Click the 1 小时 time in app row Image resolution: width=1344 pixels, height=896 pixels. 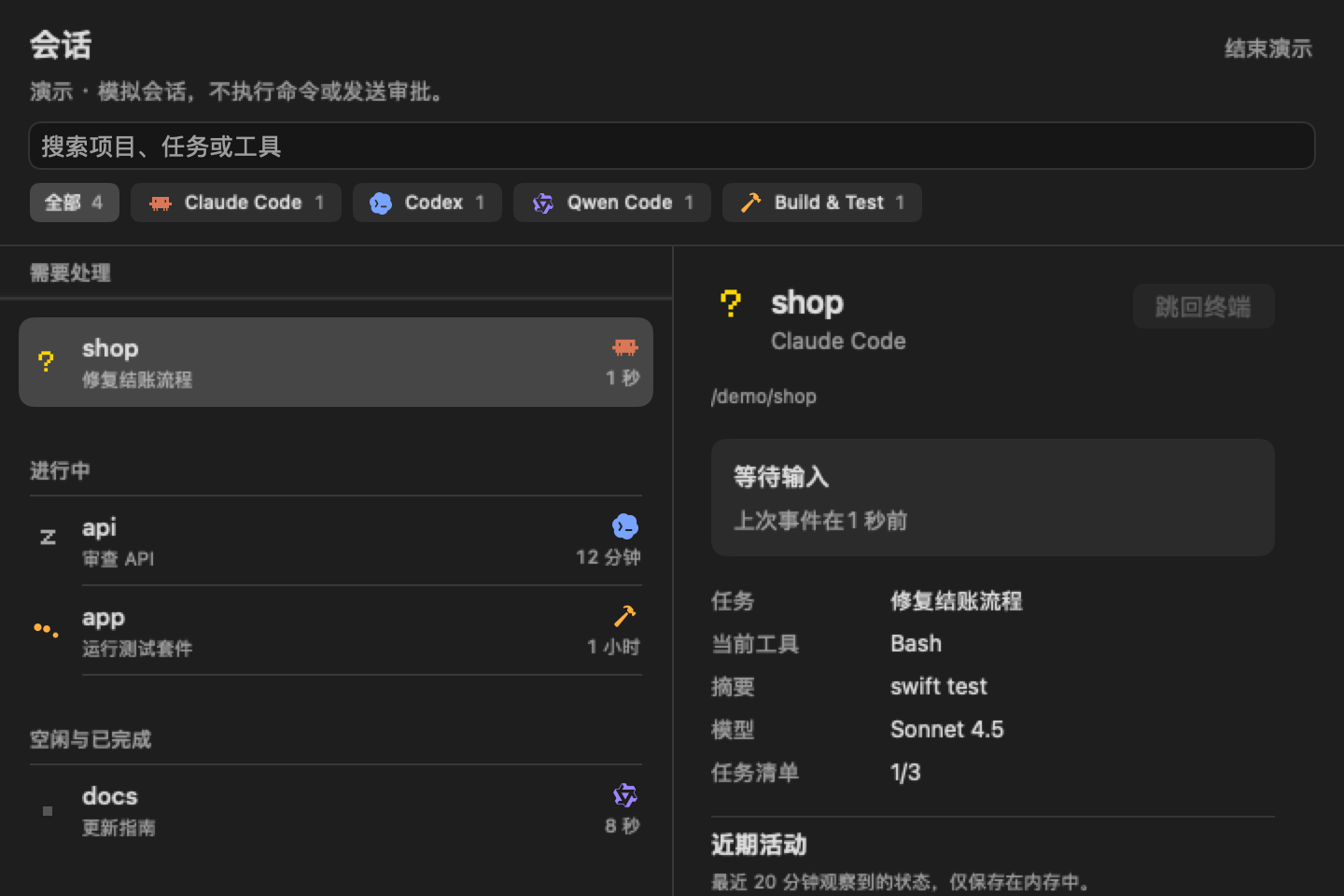pos(614,647)
